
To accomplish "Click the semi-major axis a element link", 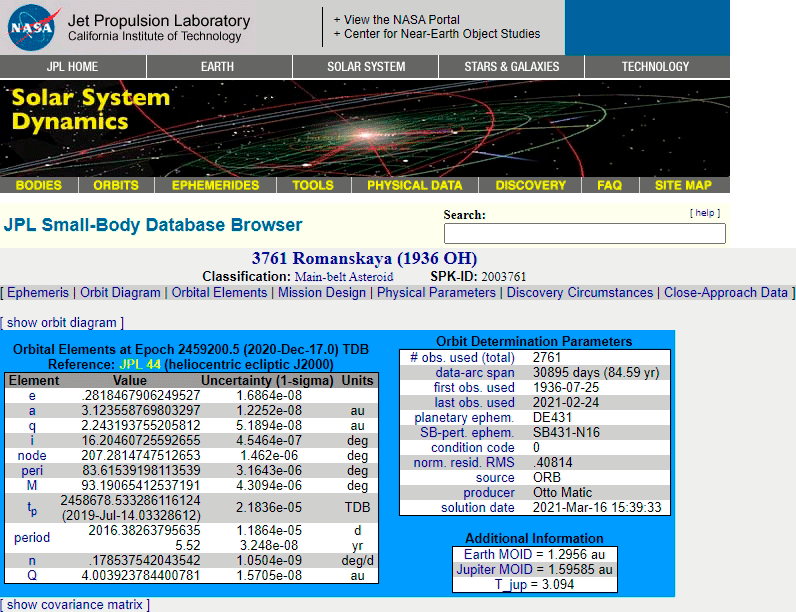I will 32,411.
